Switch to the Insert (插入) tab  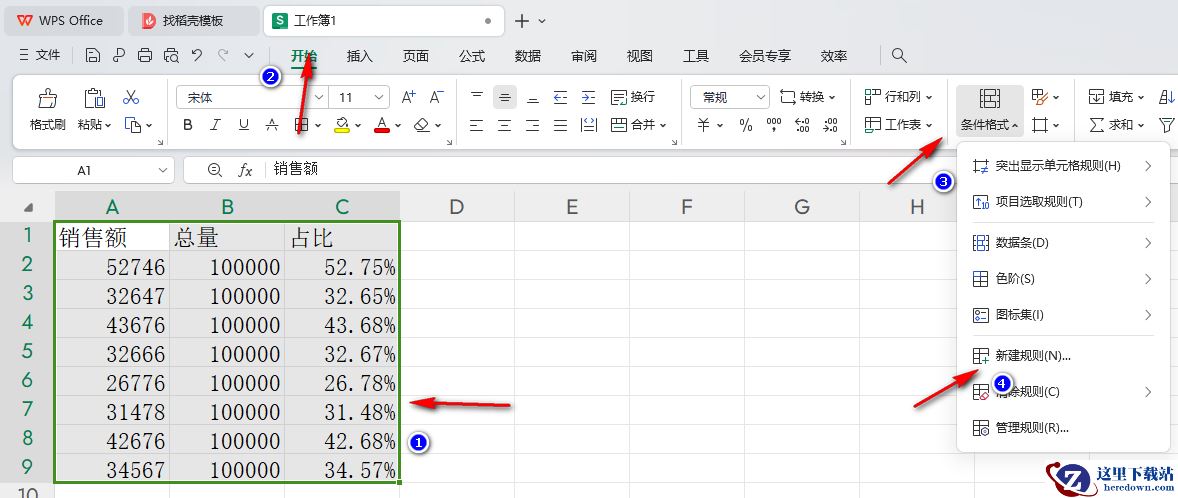pyautogui.click(x=360, y=56)
